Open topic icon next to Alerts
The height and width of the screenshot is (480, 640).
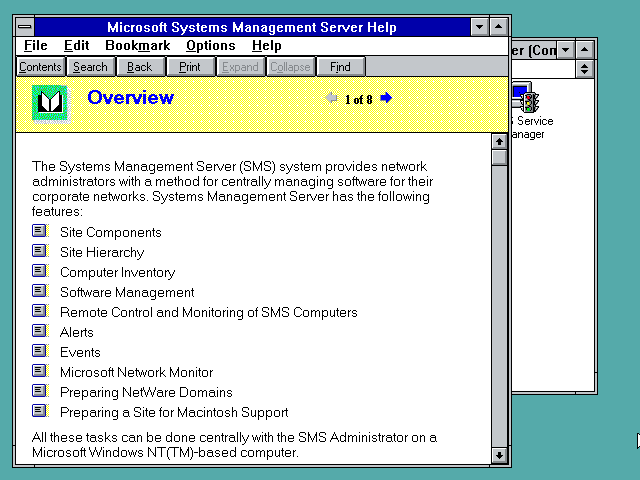click(40, 331)
